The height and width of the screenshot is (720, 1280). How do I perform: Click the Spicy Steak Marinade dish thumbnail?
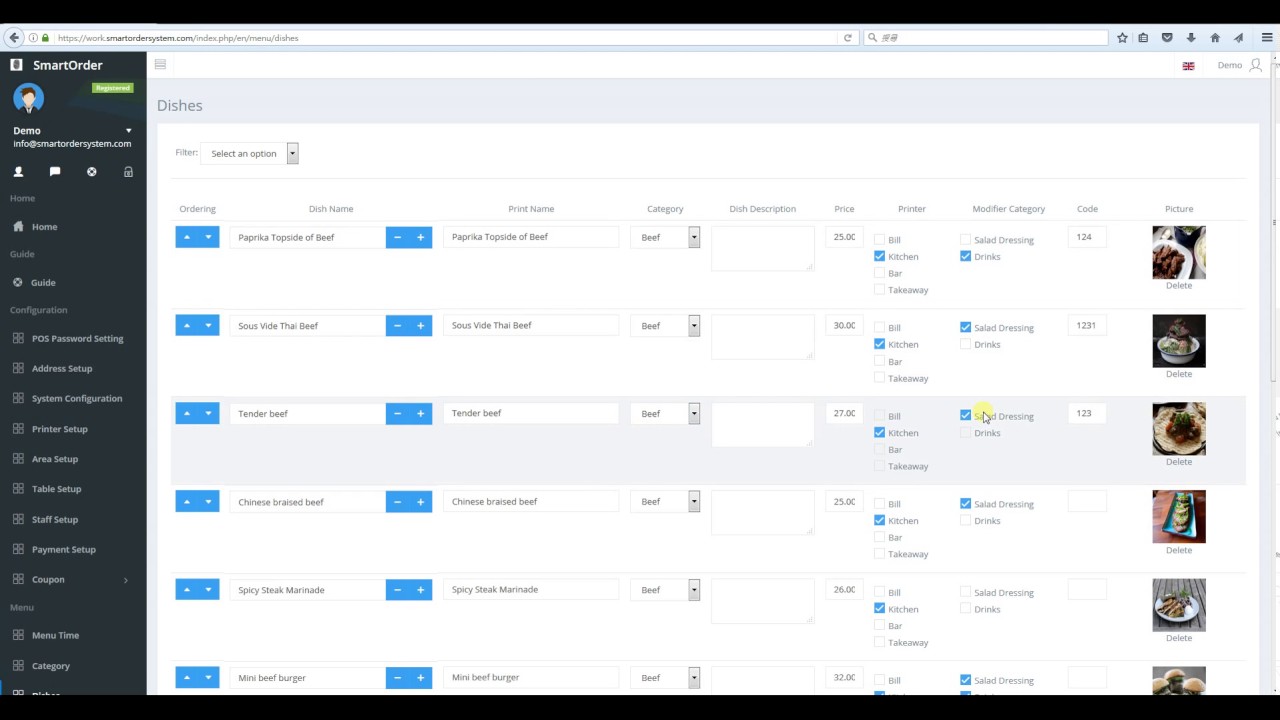pos(1179,604)
